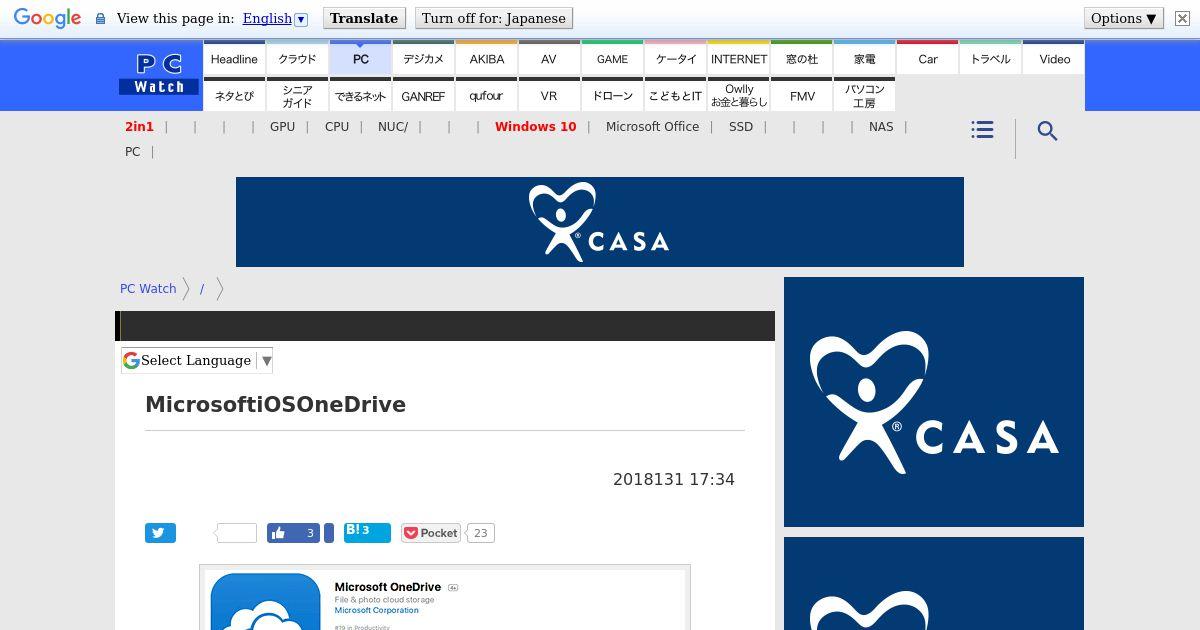
Task: Click the Google logo in translate bar
Action: pyautogui.click(x=47, y=19)
